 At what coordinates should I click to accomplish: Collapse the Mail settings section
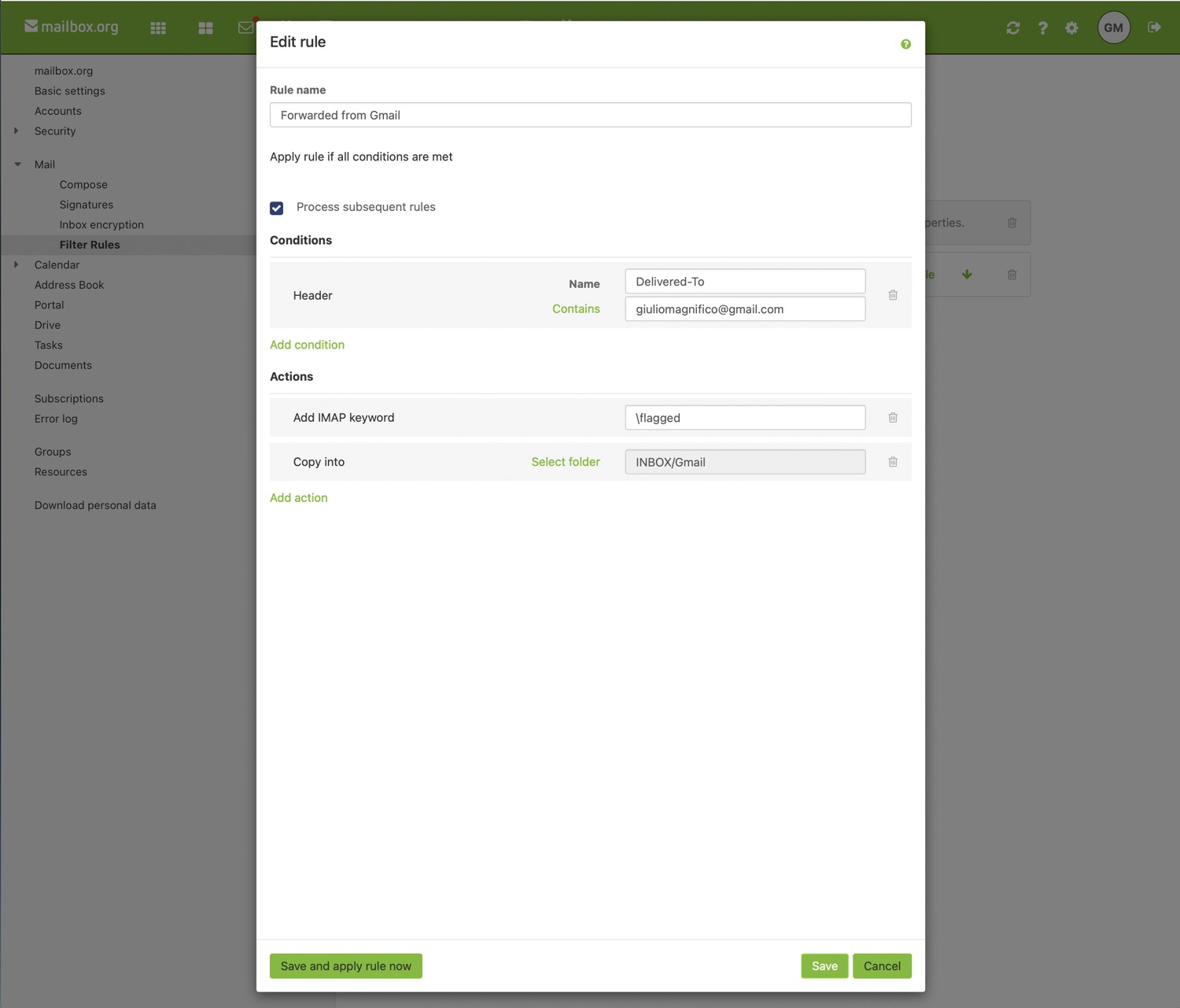click(17, 164)
